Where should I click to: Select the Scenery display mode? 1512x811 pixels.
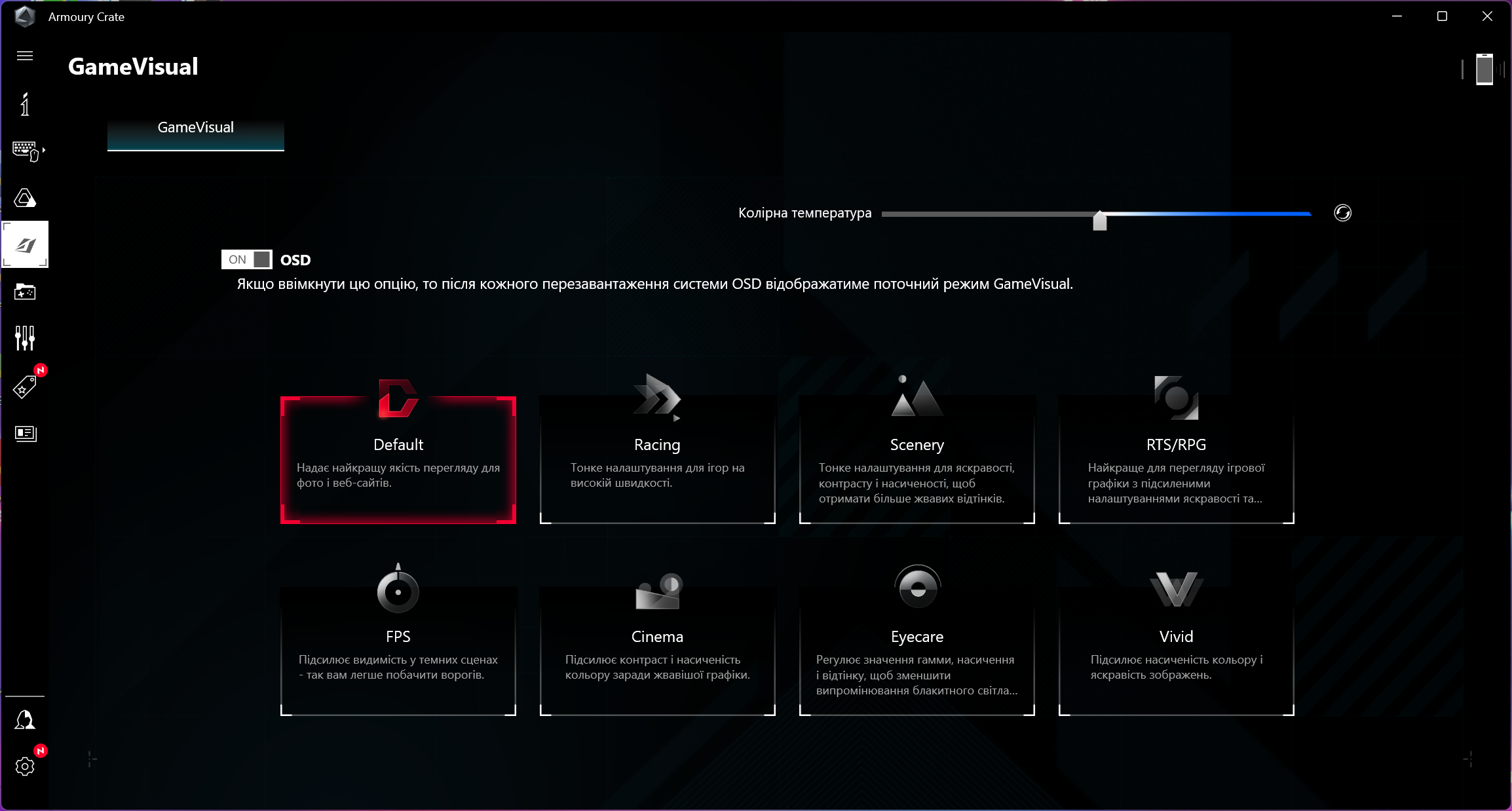tap(917, 459)
